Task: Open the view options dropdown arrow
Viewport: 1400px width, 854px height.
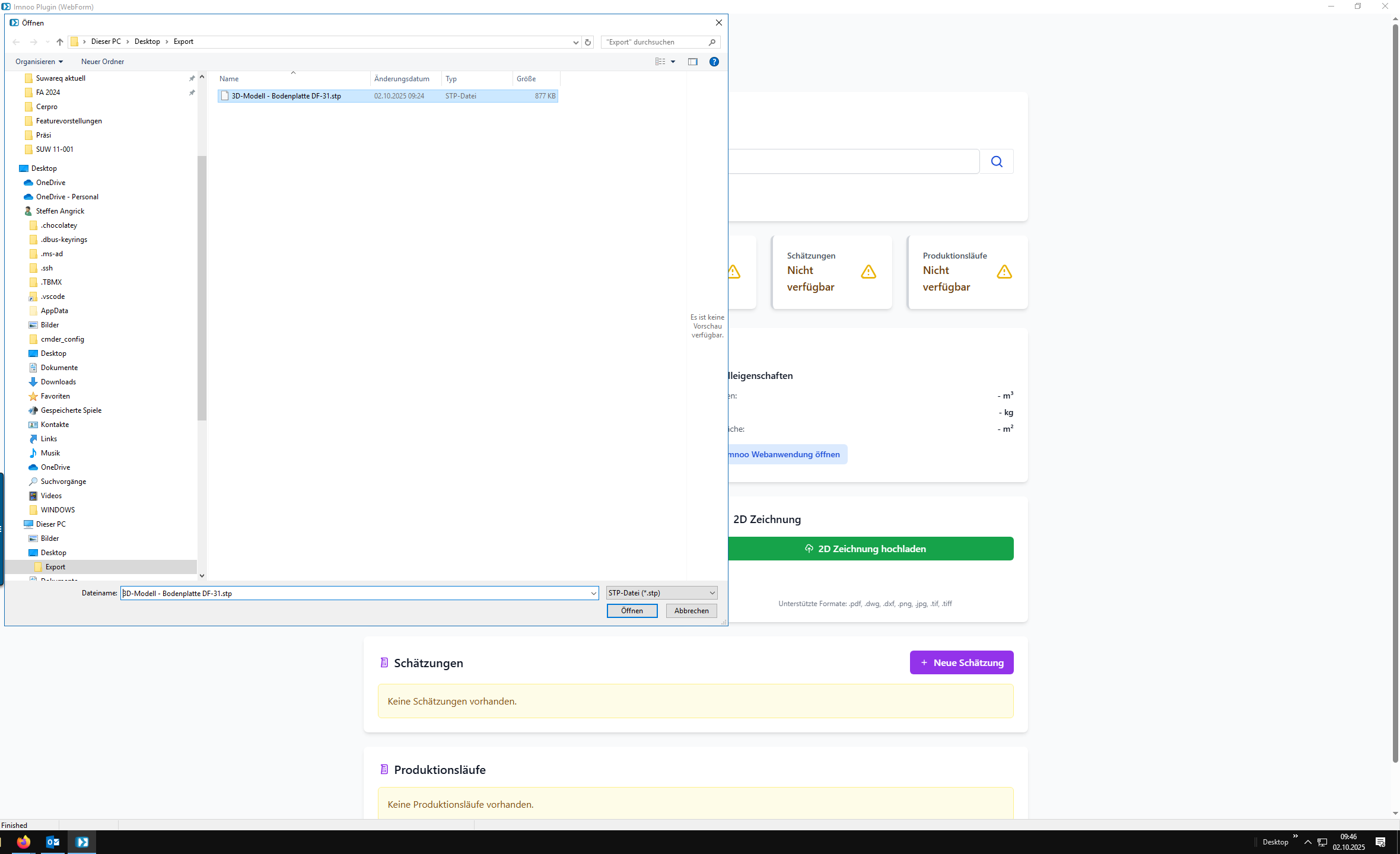Action: click(x=673, y=62)
